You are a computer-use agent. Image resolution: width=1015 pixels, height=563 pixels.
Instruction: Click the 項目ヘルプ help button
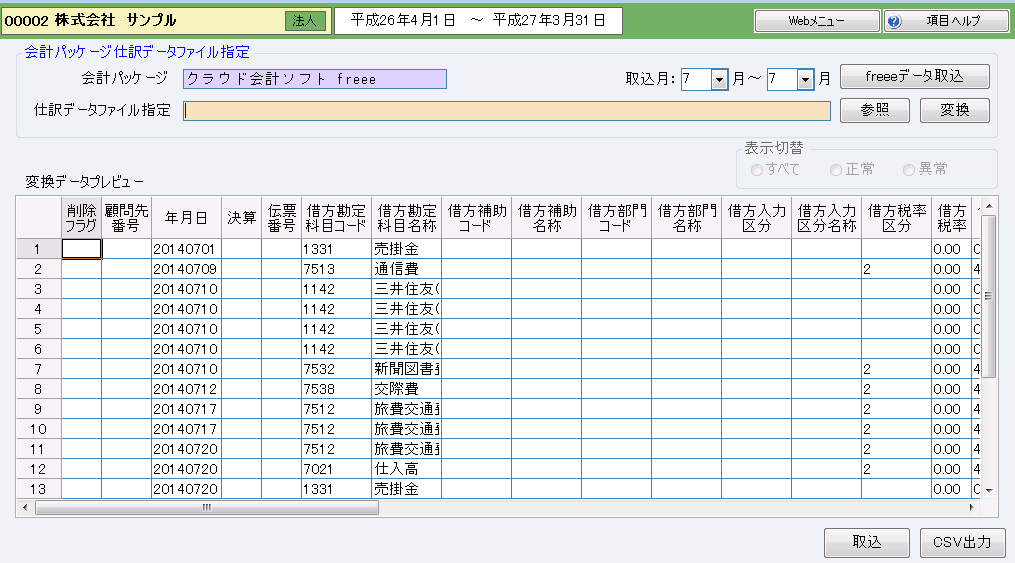point(946,21)
